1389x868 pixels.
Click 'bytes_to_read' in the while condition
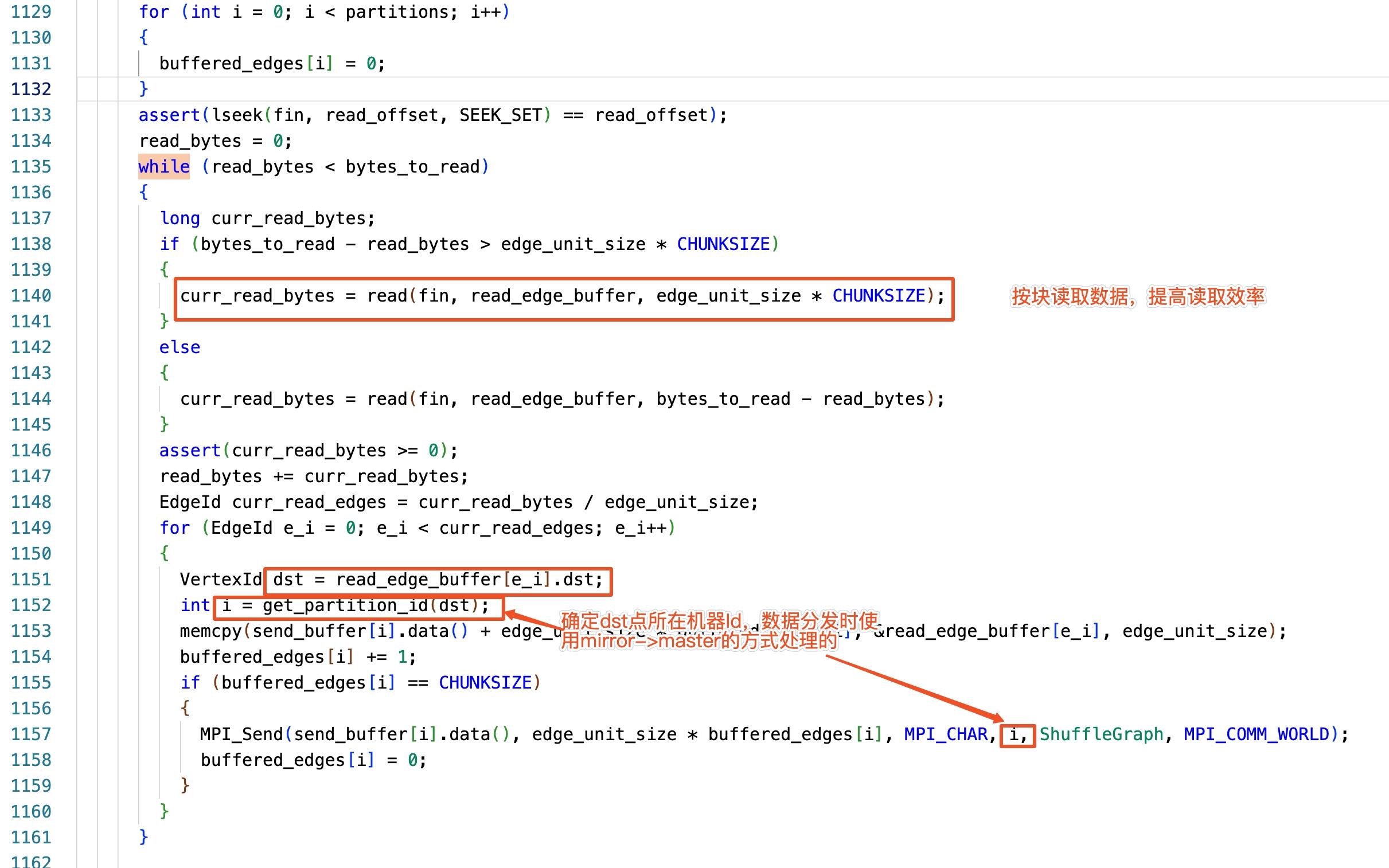pyautogui.click(x=412, y=166)
